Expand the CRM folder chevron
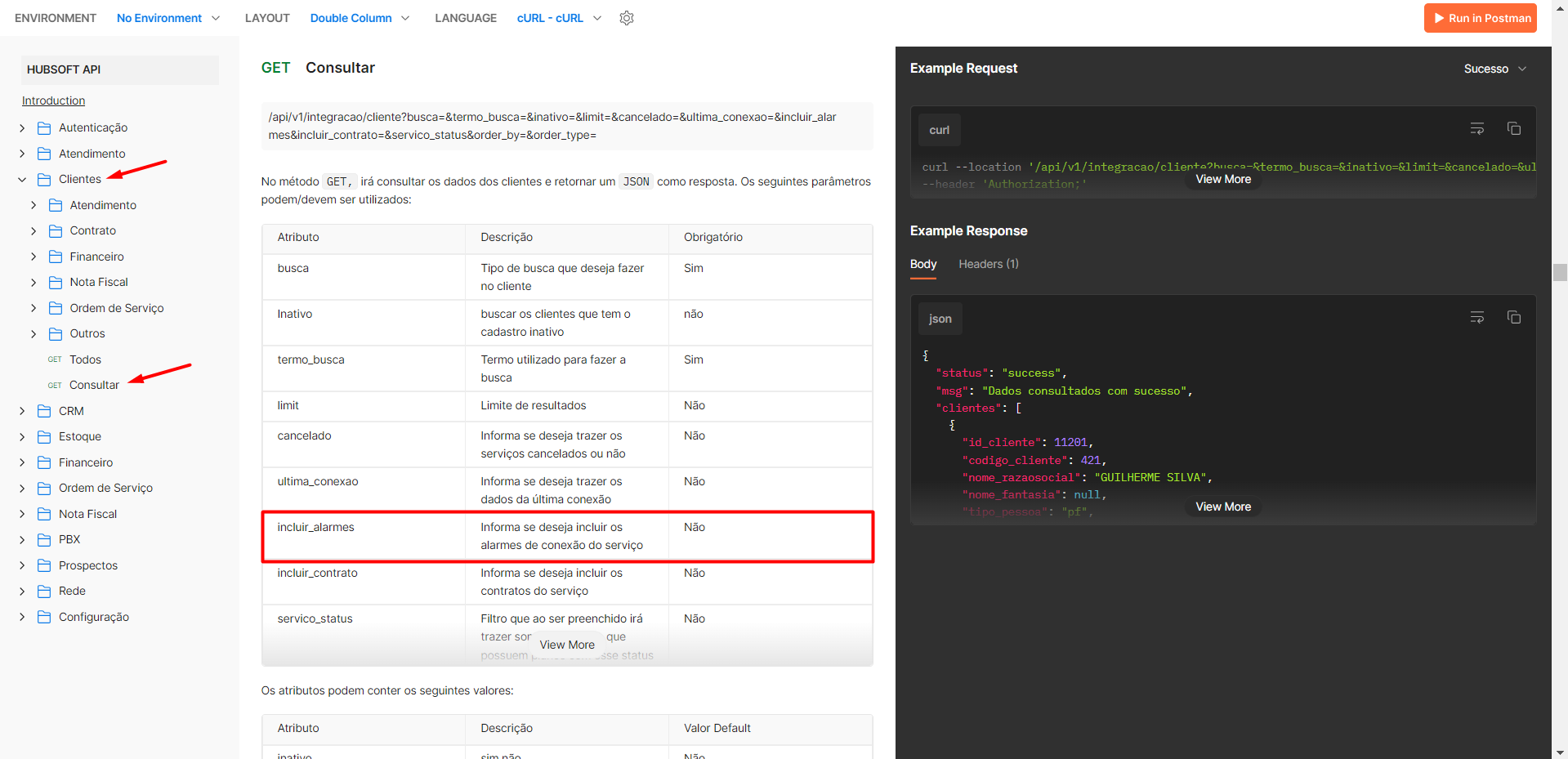1568x759 pixels. tap(22, 411)
